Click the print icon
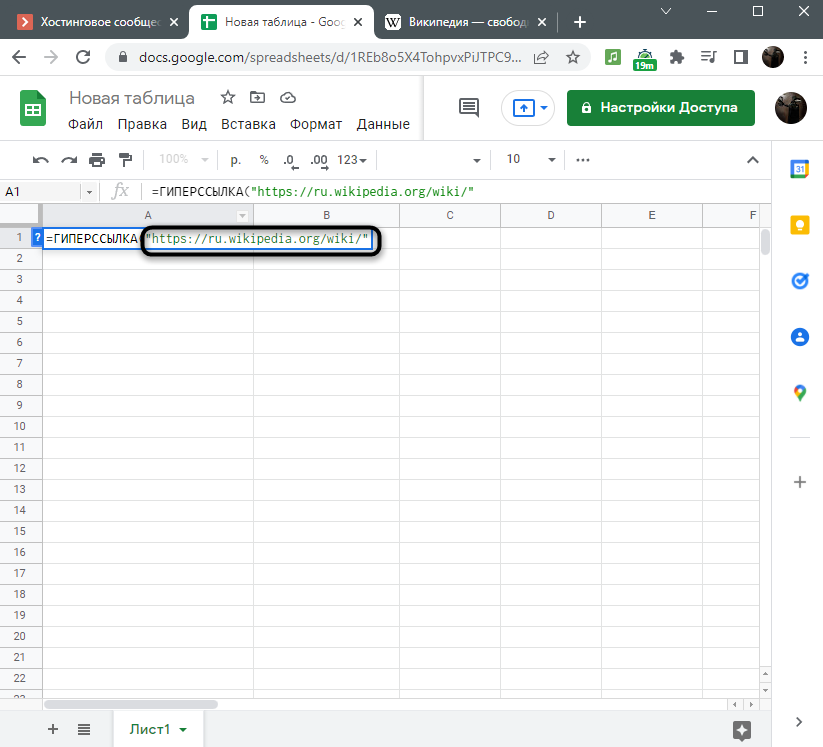This screenshot has width=823, height=747. [97, 160]
